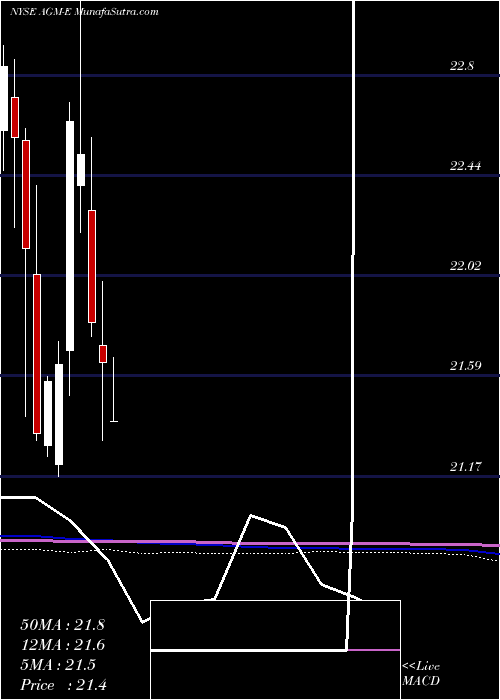Click the 22.44 price axis label
Viewport: 500px width, 700px height.
[466, 167]
